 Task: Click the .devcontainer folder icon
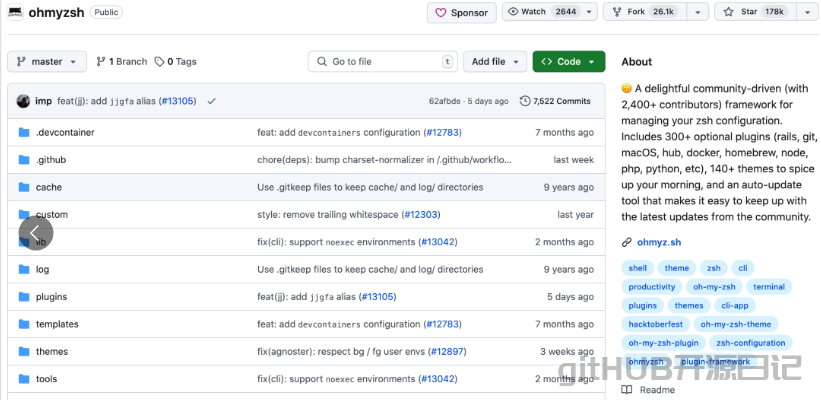(24, 132)
